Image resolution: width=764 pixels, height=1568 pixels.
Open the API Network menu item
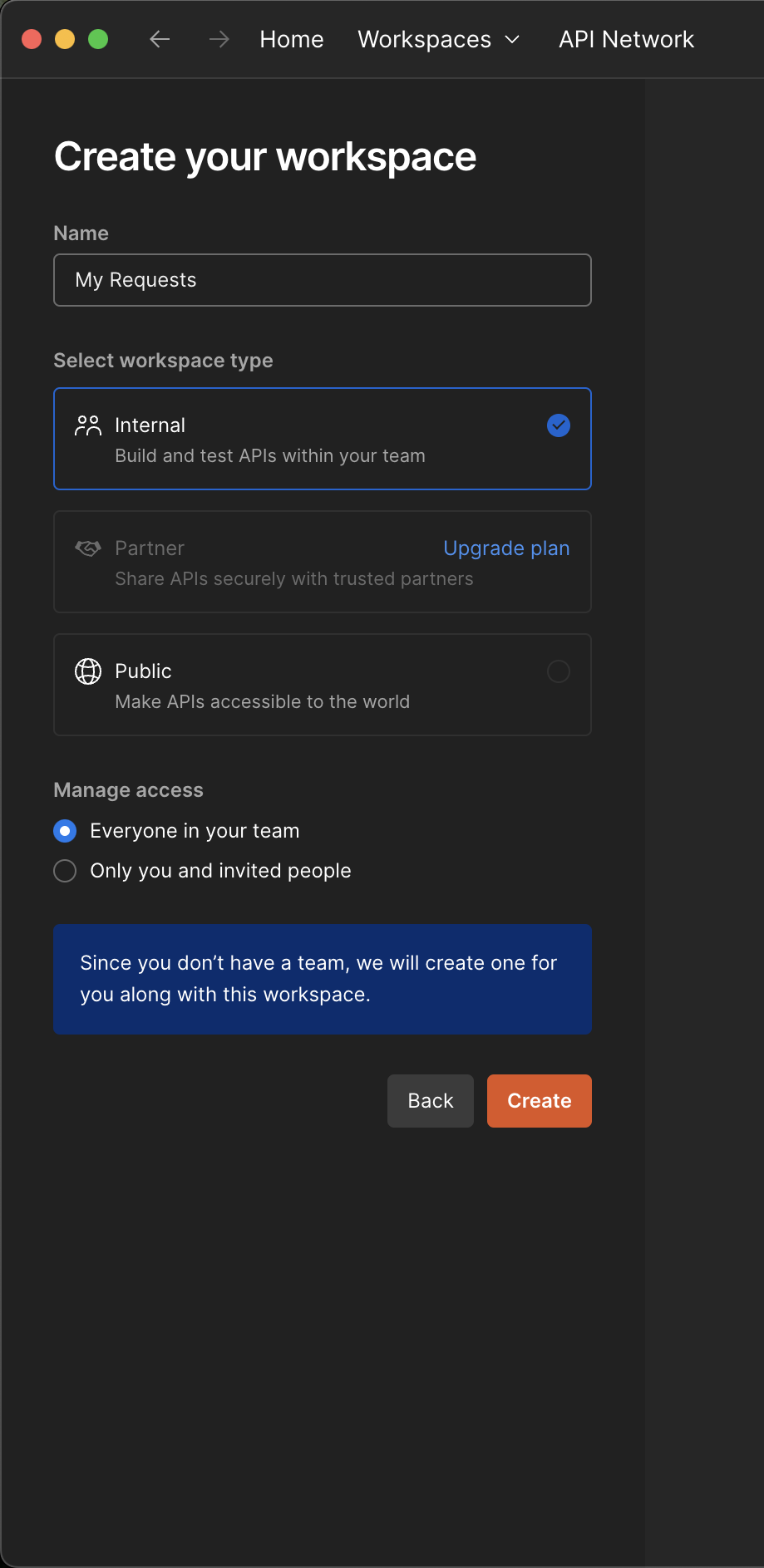[626, 39]
